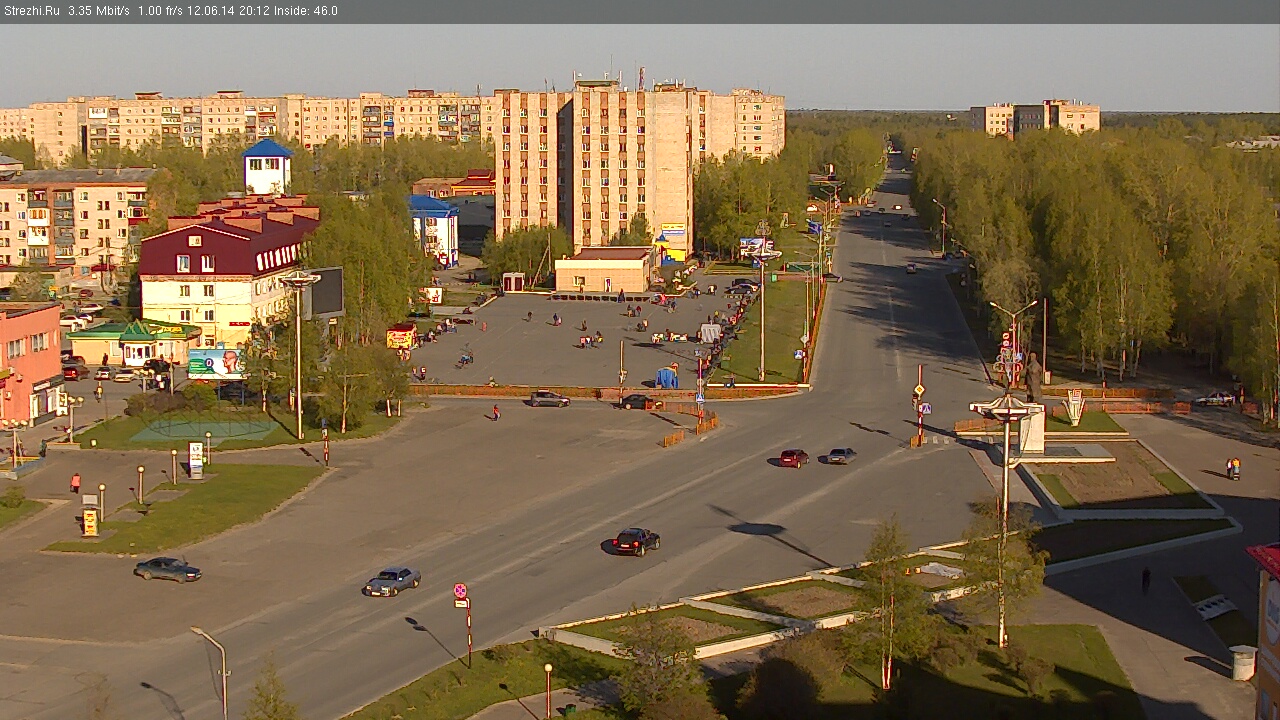Select the 3.35 Mbit/s bitrate readout
This screenshot has height=720, width=1280.
pos(99,11)
